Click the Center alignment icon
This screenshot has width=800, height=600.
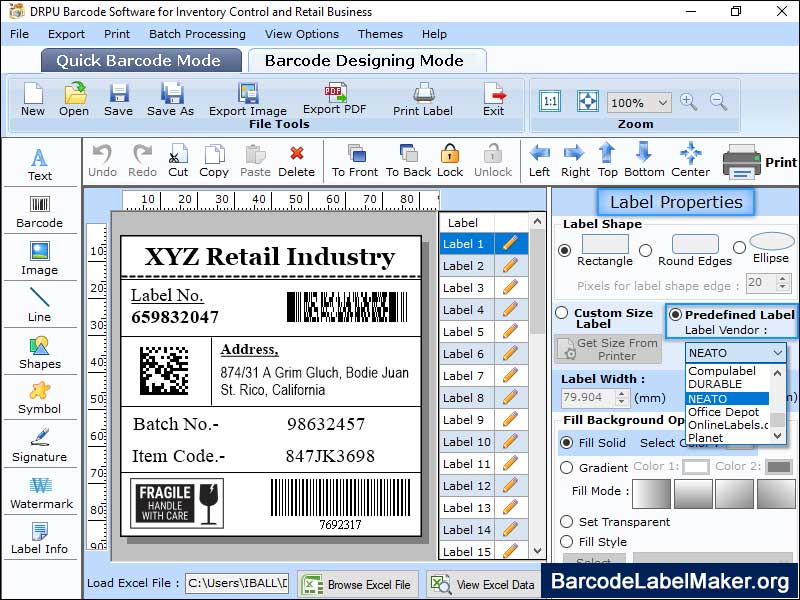[x=691, y=160]
